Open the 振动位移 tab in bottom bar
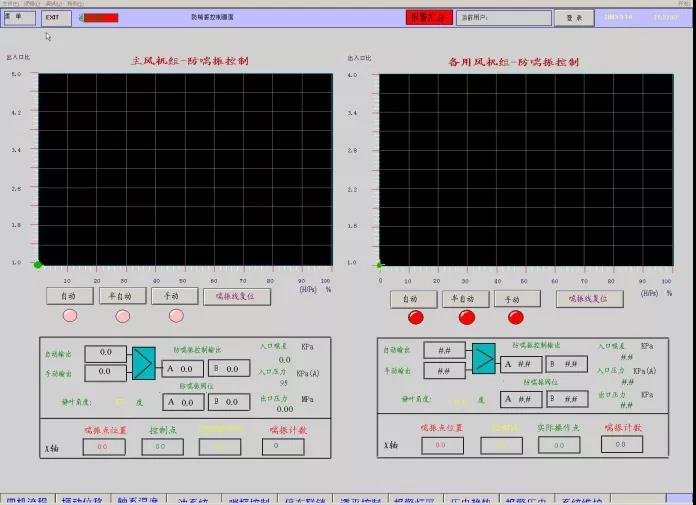Viewport: 696px width, 505px height. click(x=83, y=499)
